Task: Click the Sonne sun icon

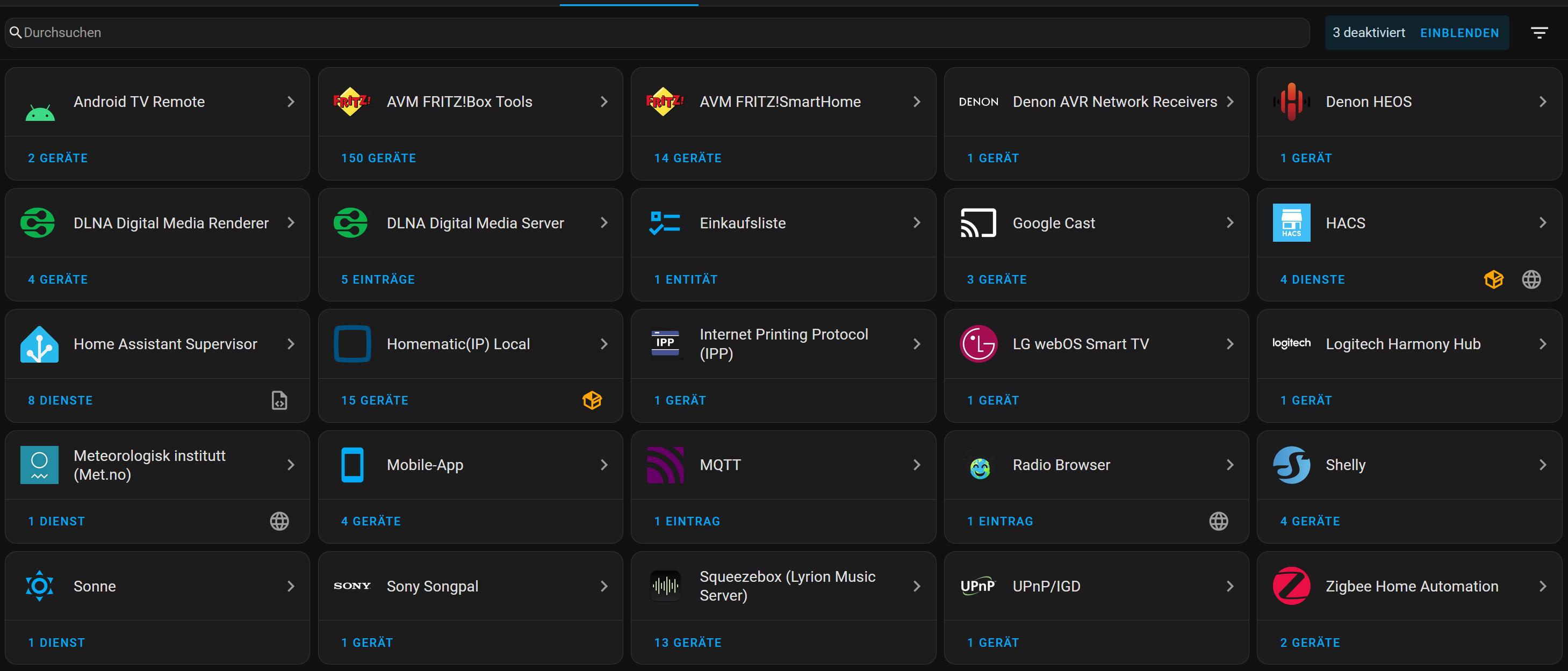Action: tap(40, 586)
